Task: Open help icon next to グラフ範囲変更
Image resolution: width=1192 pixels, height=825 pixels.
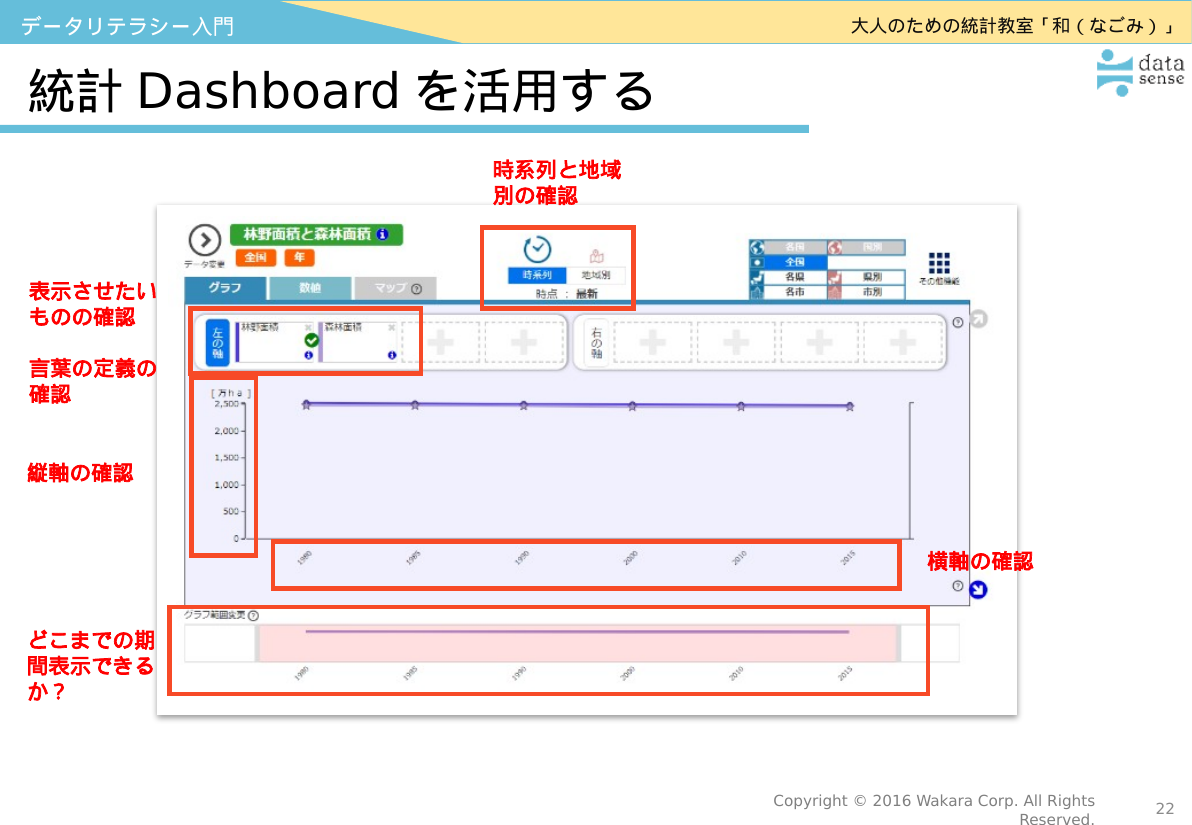Action: [253, 616]
